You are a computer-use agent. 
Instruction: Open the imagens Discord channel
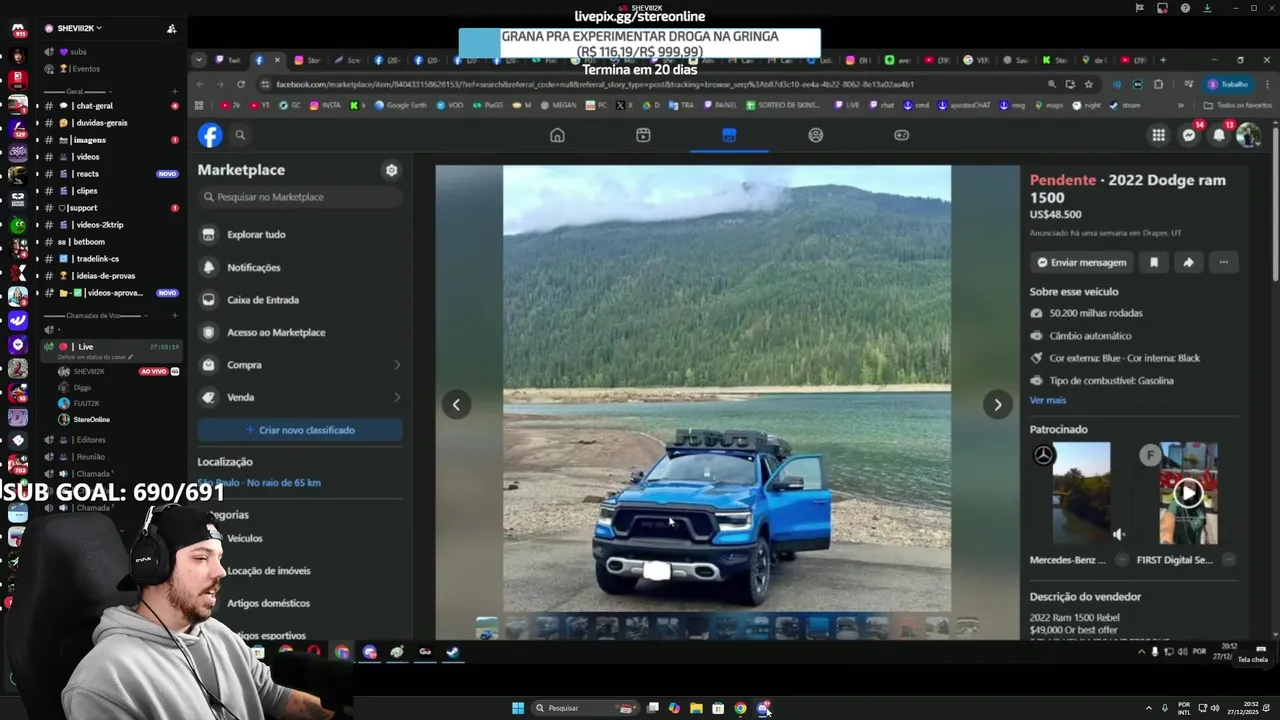110,140
